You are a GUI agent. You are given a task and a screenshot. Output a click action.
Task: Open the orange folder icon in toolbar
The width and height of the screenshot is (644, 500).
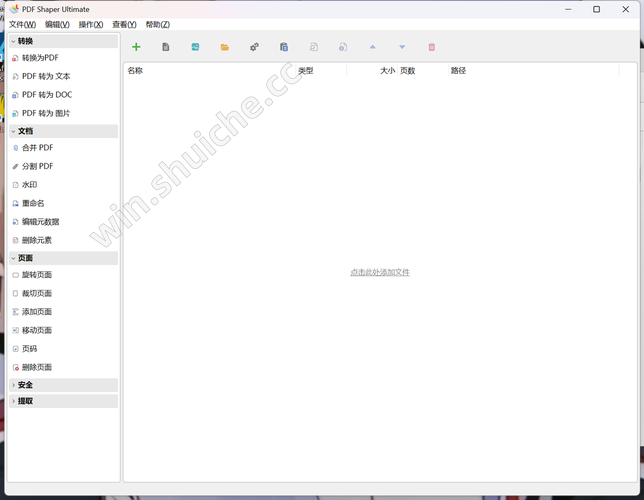pyautogui.click(x=225, y=47)
